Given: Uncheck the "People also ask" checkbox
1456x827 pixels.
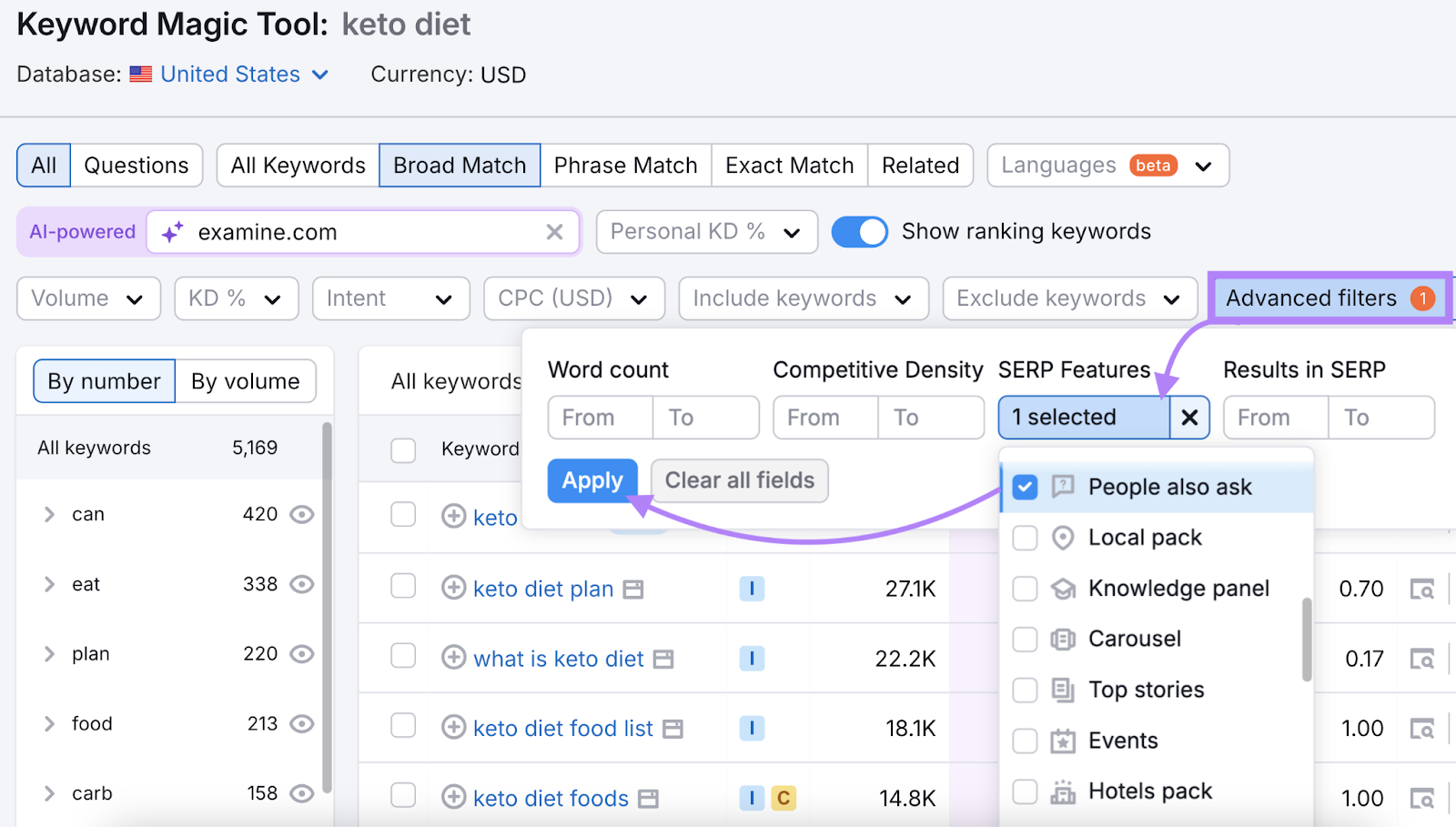Looking at the screenshot, I should pyautogui.click(x=1026, y=487).
